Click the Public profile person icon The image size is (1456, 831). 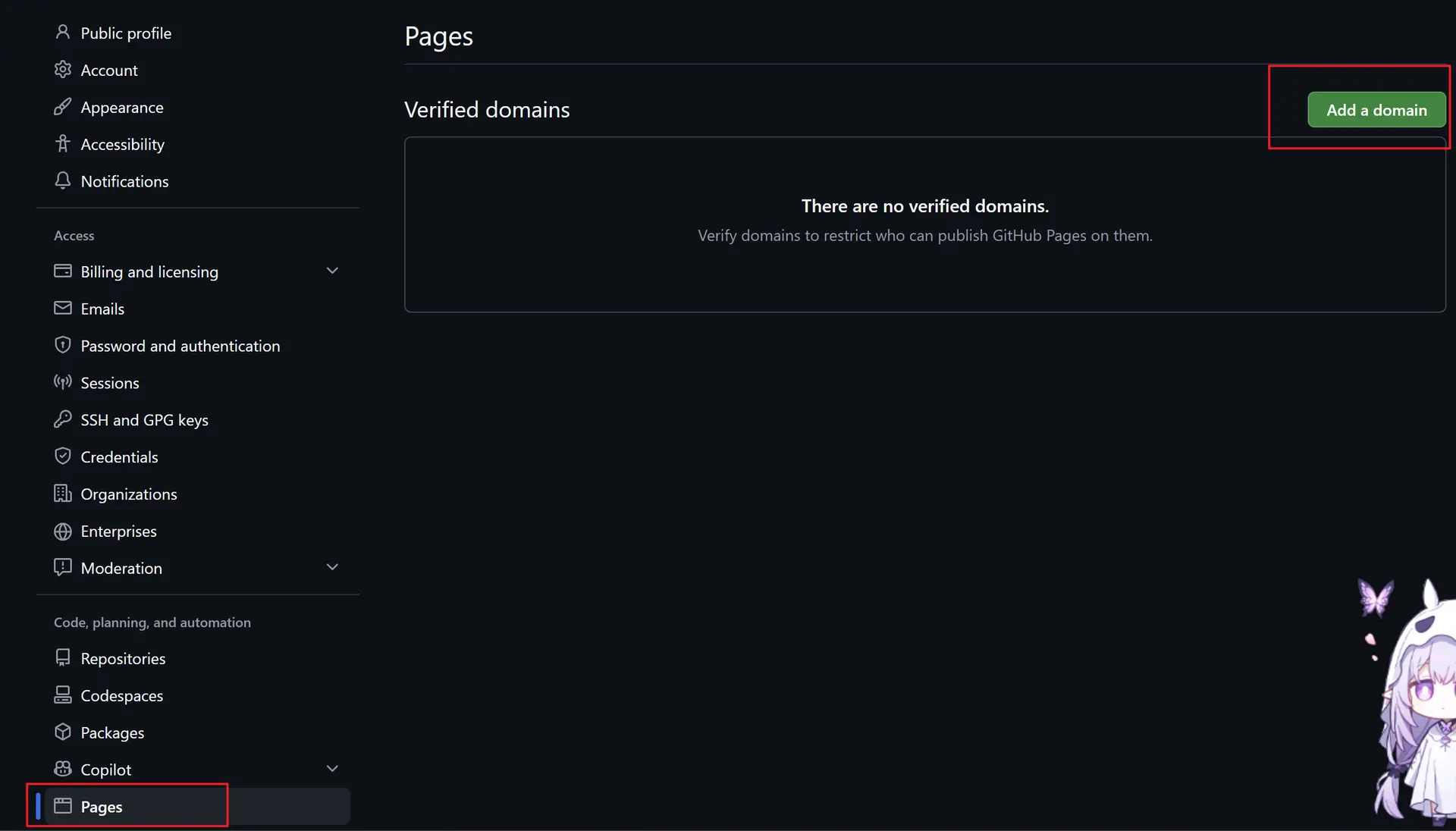click(x=63, y=33)
